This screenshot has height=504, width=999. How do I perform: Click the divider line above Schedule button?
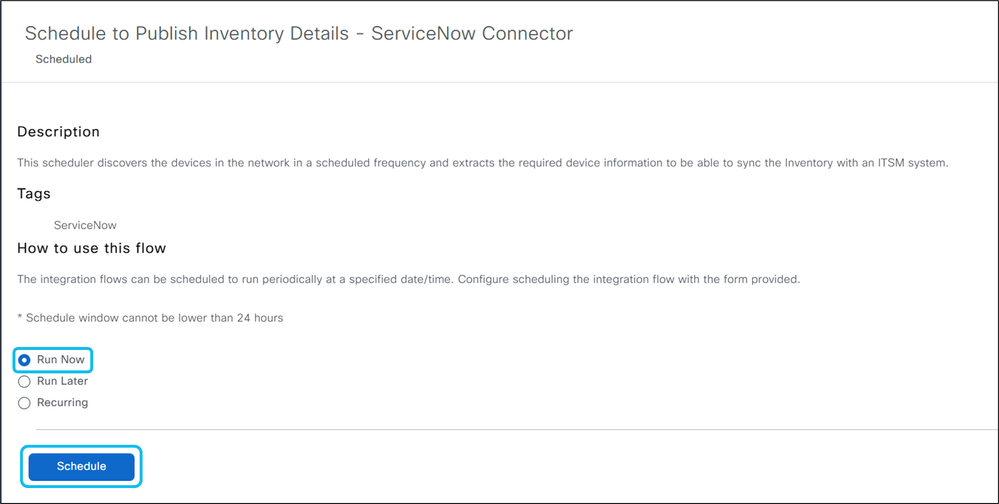click(x=500, y=430)
